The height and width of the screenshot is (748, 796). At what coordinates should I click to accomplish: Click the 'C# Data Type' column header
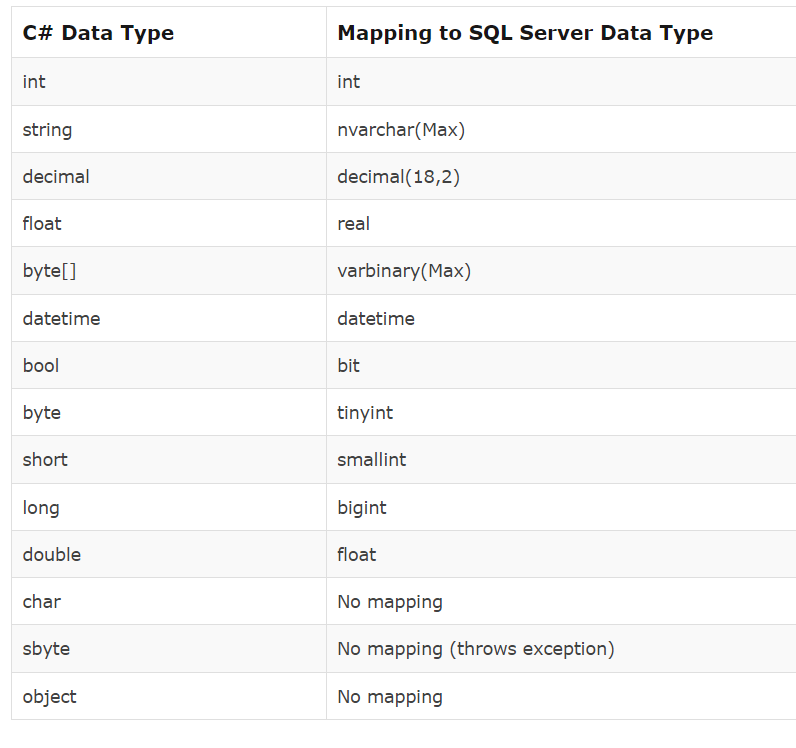[x=169, y=32]
